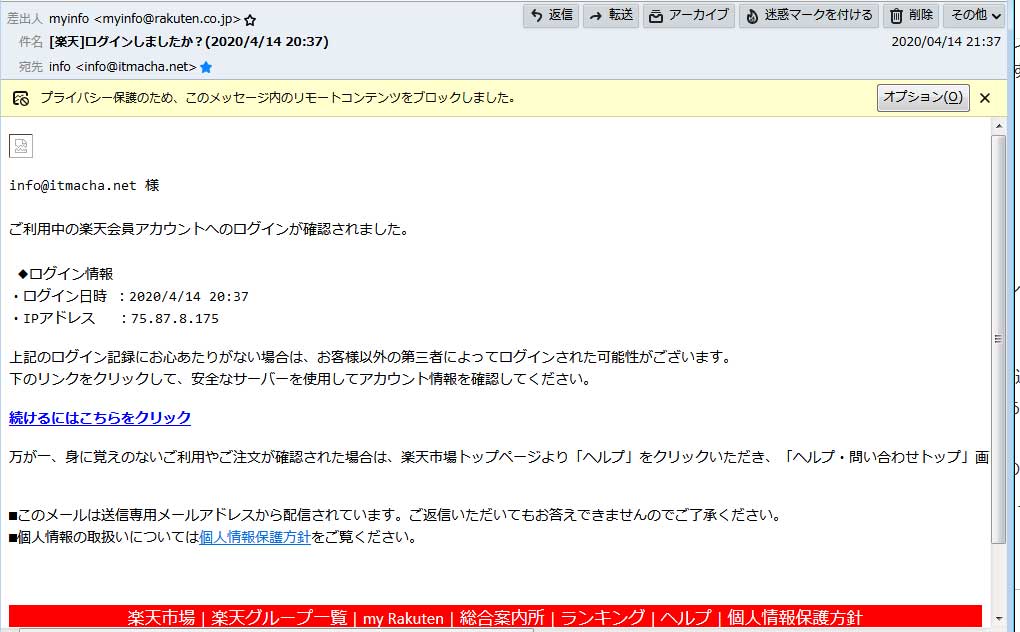The image size is (1020, 632).
Task: Delete the message with 削除
Action: 911,15
